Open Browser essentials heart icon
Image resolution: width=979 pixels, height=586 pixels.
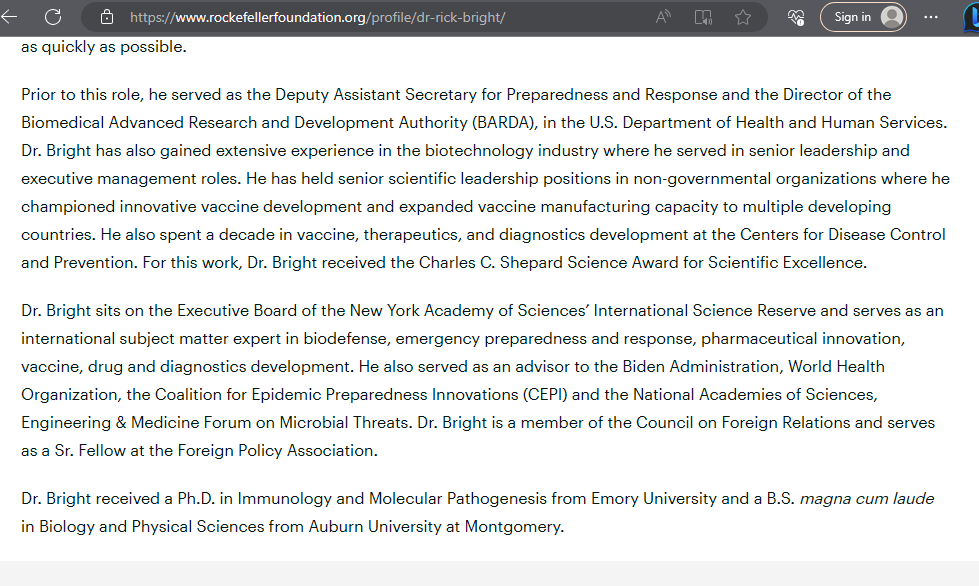[795, 17]
